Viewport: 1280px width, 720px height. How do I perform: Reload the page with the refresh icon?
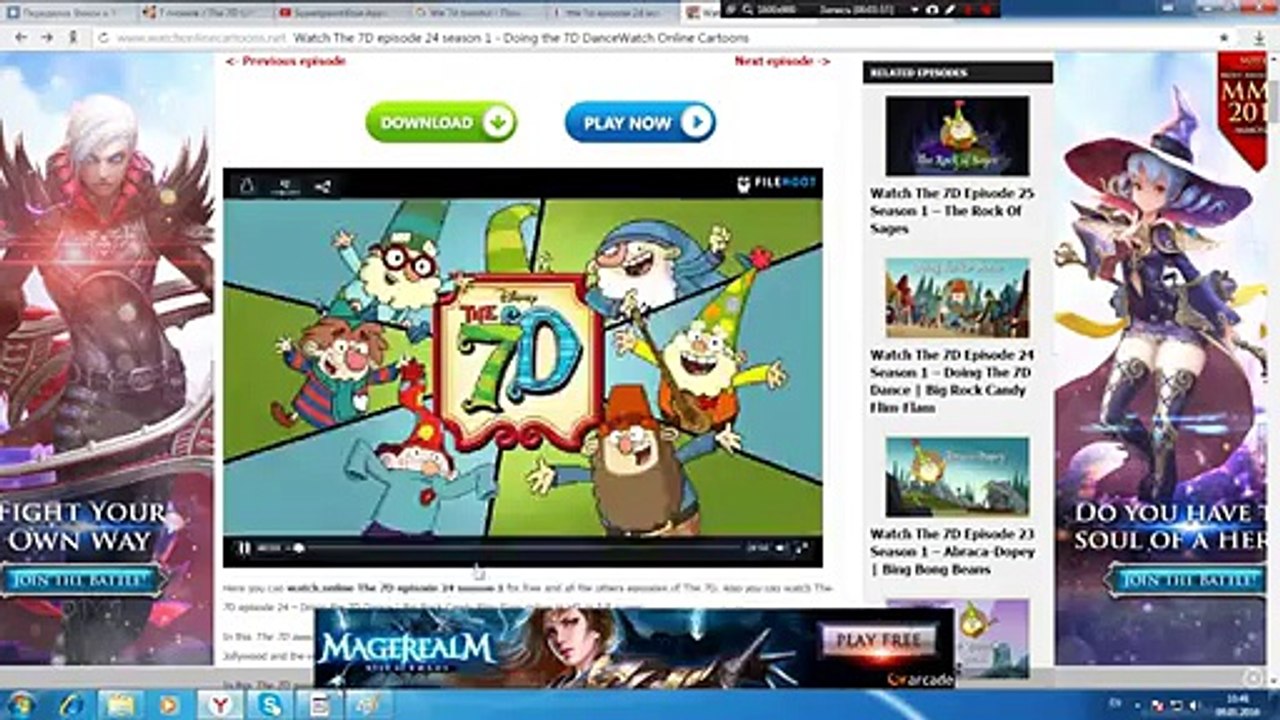102,37
